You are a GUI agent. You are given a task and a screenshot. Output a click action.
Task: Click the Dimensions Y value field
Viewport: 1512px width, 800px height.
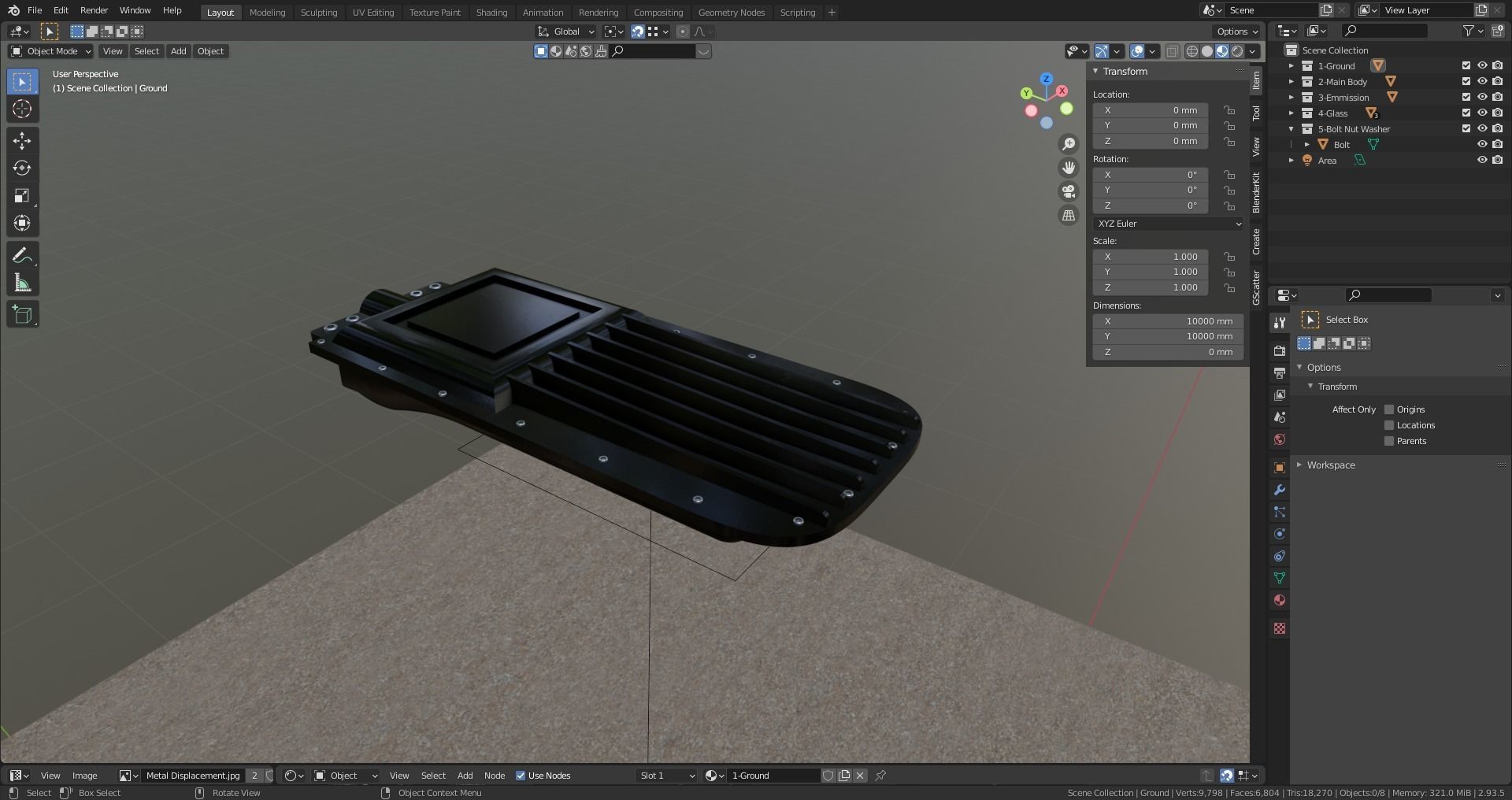point(1168,336)
